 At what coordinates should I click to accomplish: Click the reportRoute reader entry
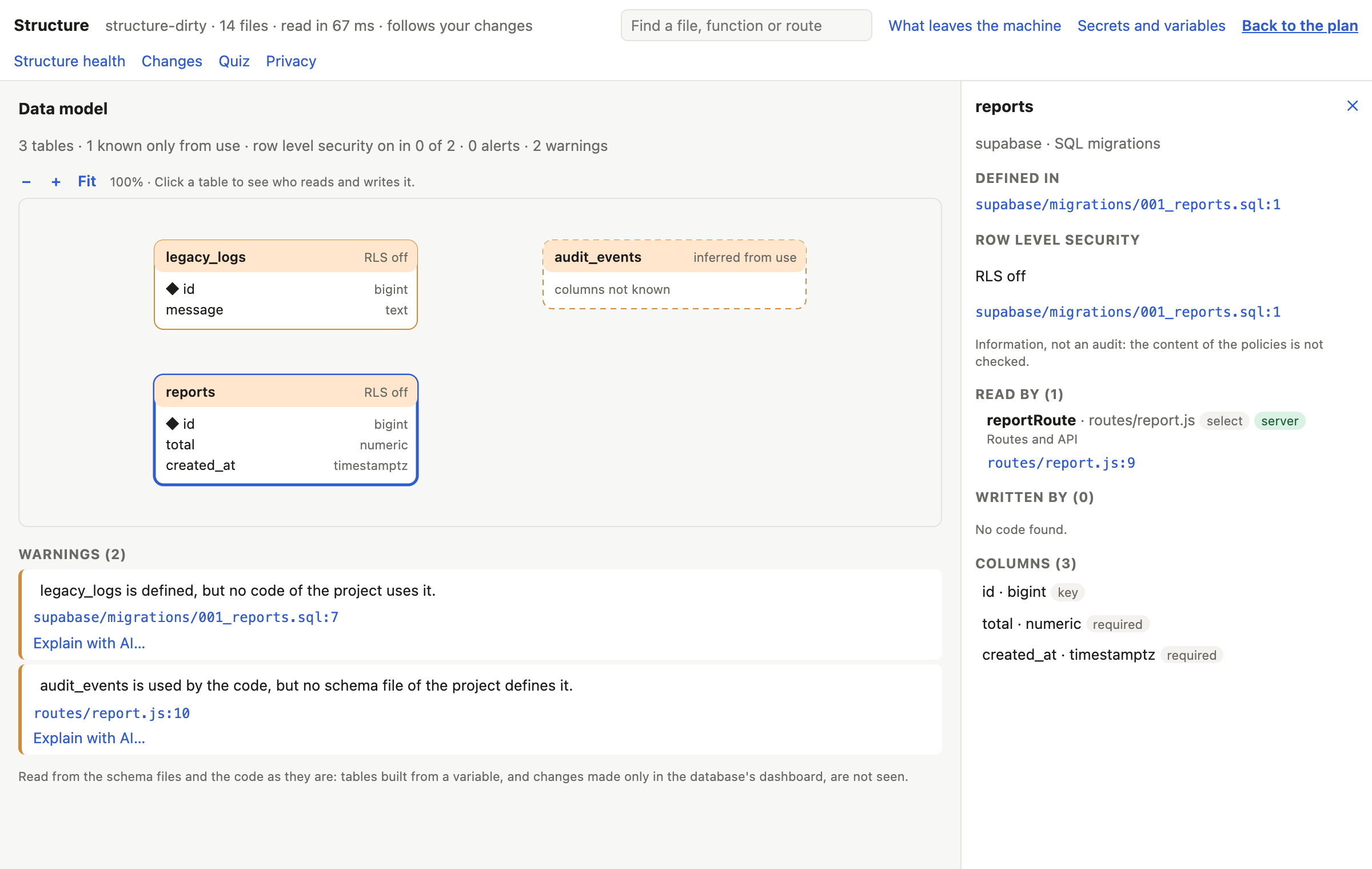(x=1031, y=420)
